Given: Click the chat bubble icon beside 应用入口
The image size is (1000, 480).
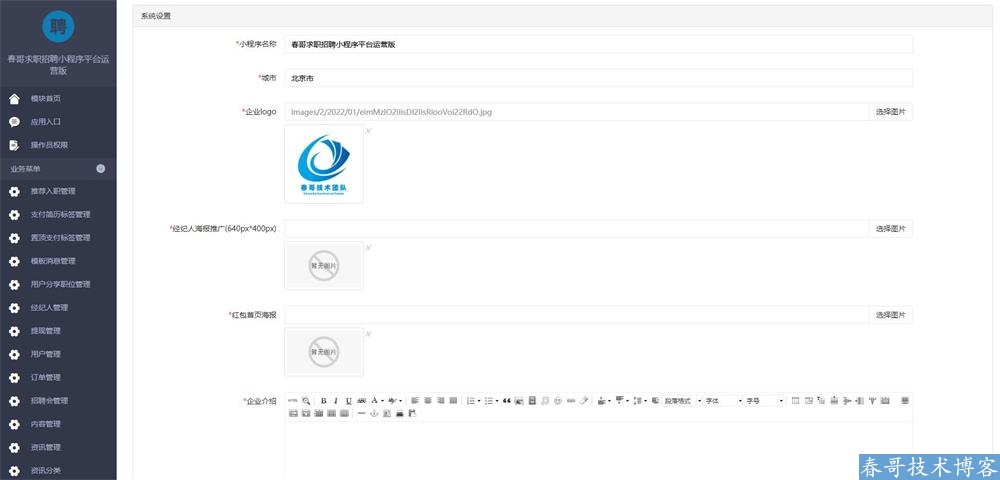Looking at the screenshot, I should tap(14, 122).
